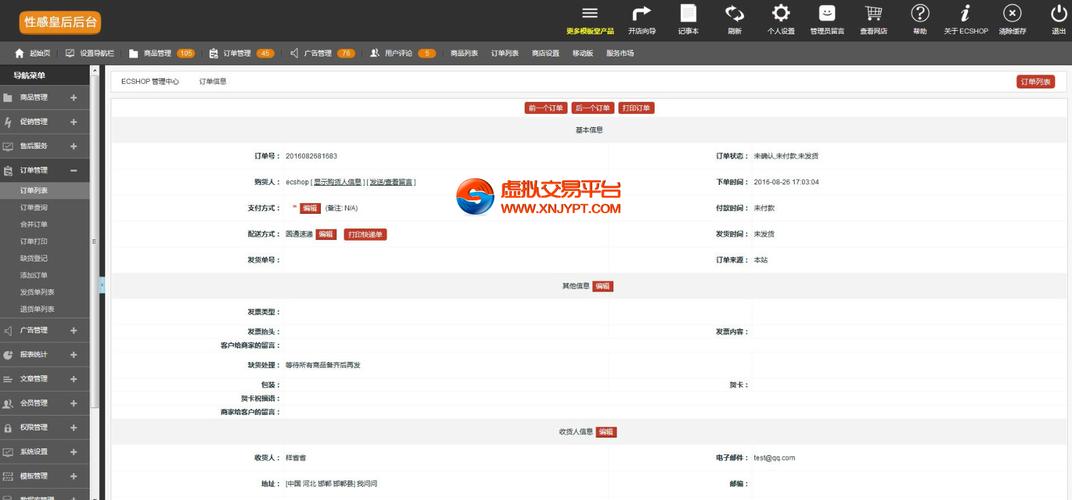
Task: Click the 清除缓存 clear cache icon
Action: click(1012, 14)
